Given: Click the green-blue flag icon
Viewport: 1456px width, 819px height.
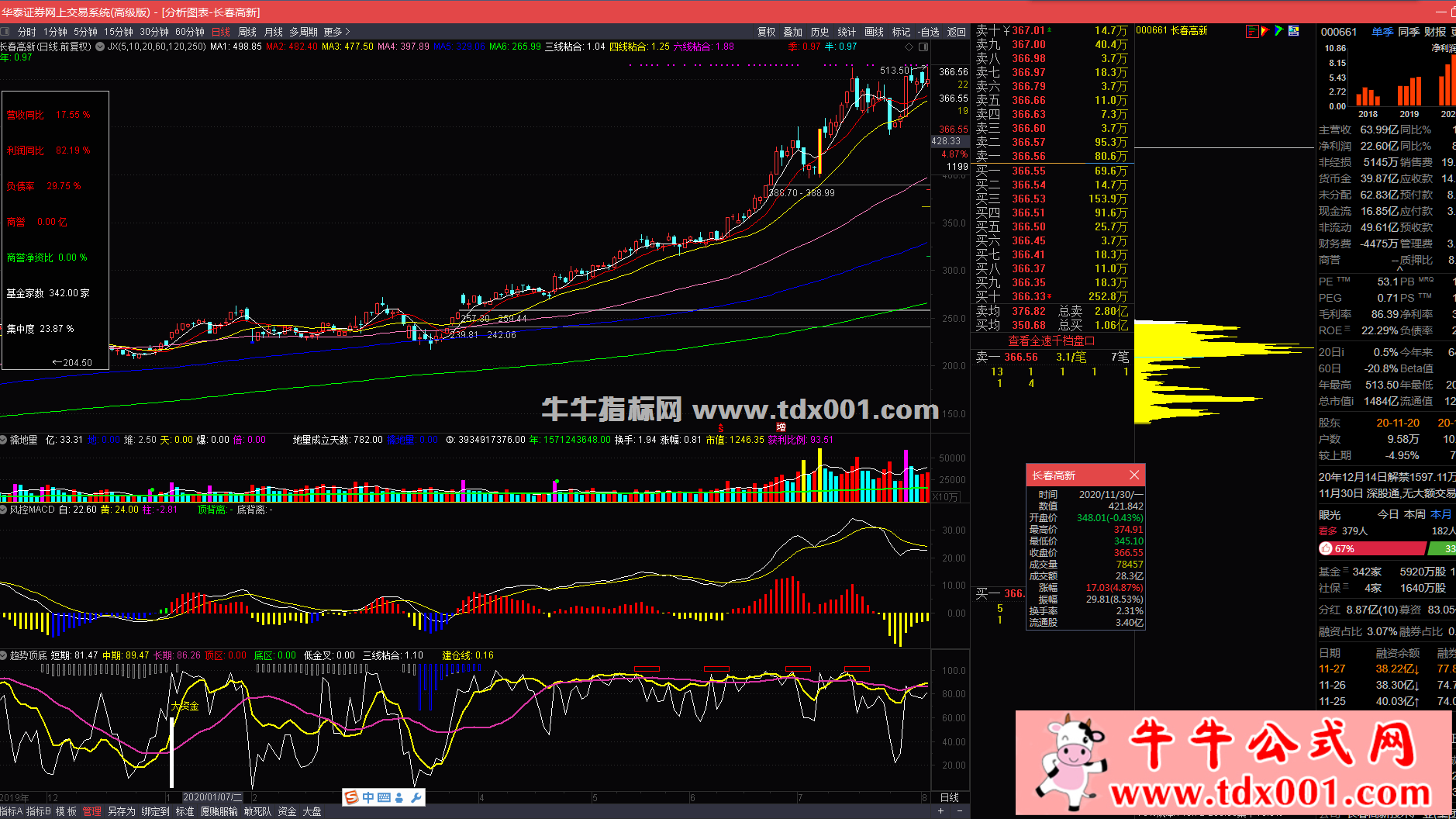Looking at the screenshot, I should [1278, 31].
